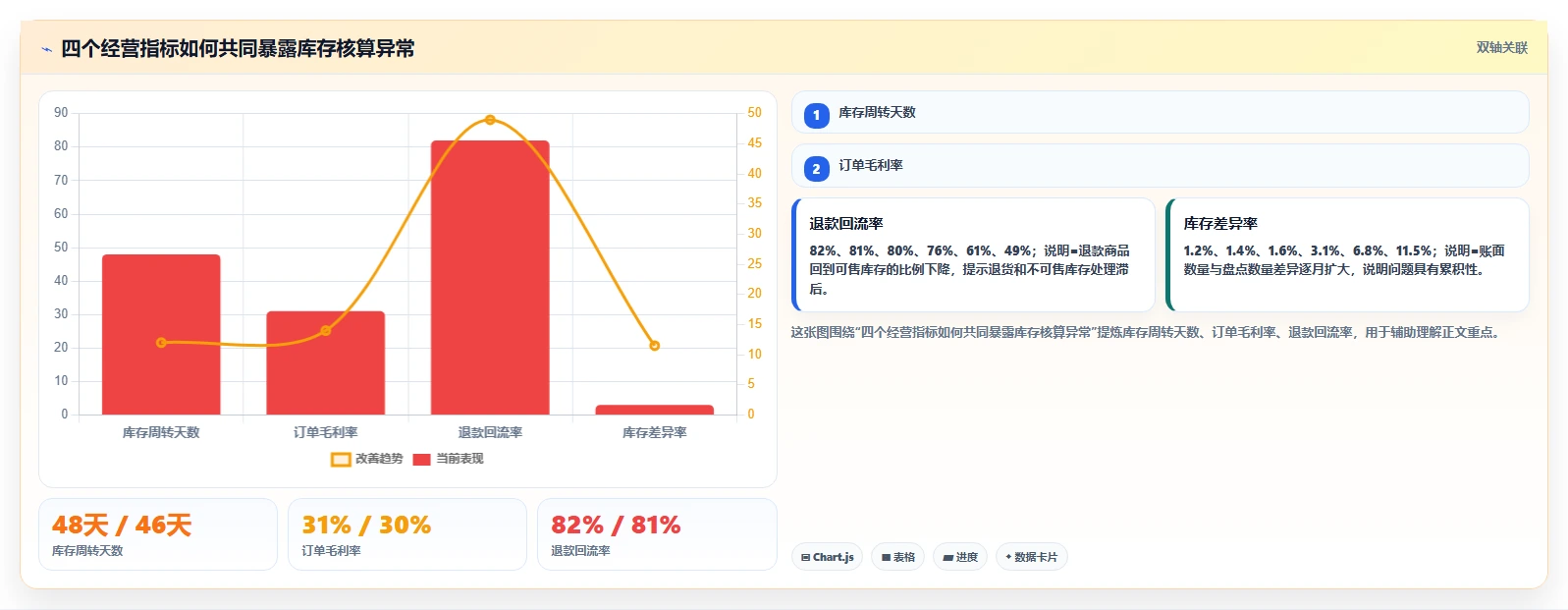The width and height of the screenshot is (1568, 610).
Task: Click the line point above 退款回流率 bar
Action: pos(490,120)
